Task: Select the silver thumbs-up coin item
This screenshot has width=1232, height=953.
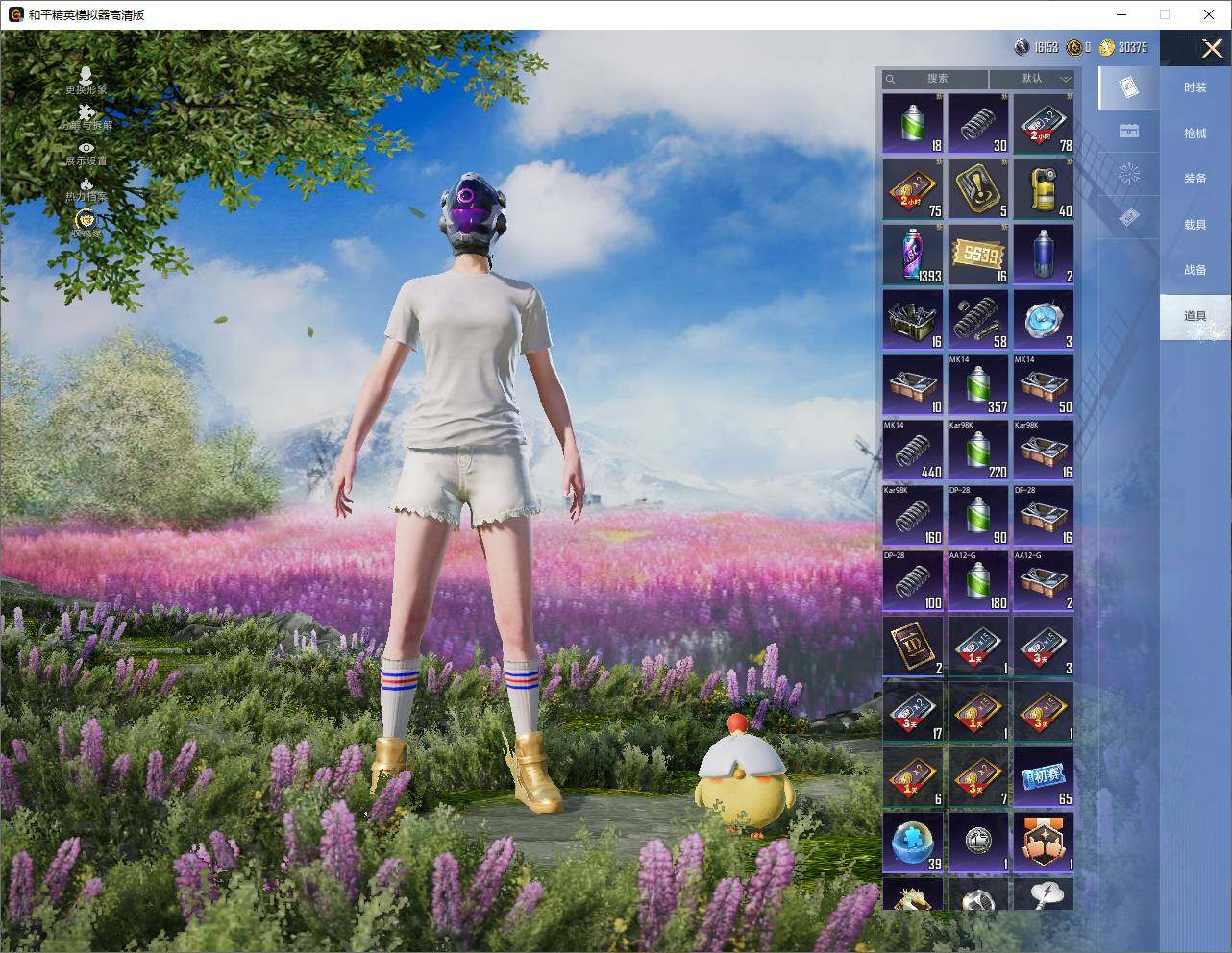Action: tap(978, 843)
